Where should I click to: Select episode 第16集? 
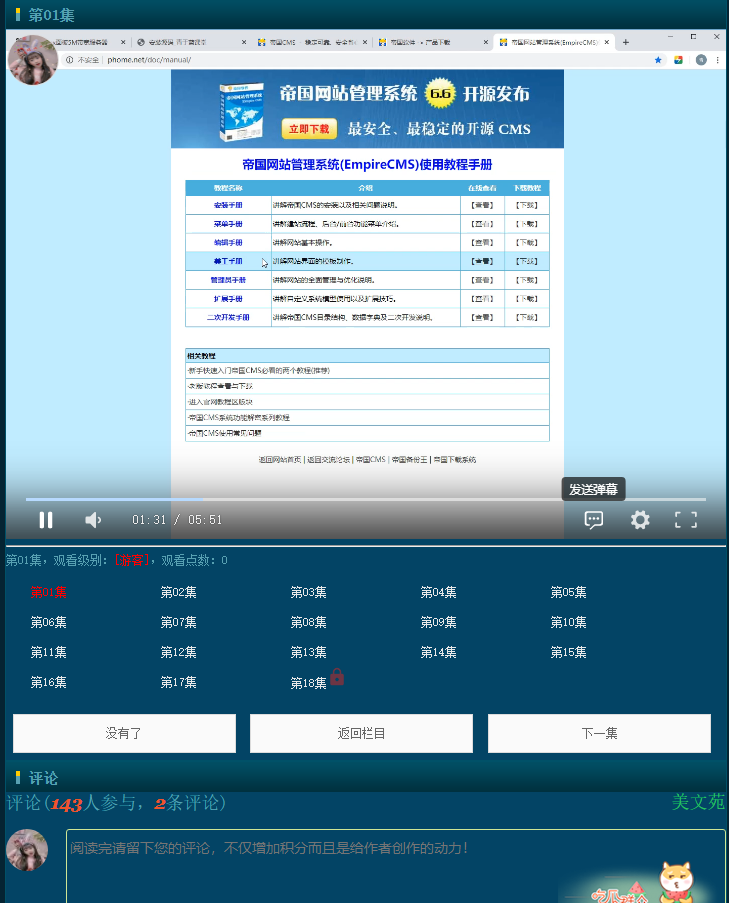48,682
